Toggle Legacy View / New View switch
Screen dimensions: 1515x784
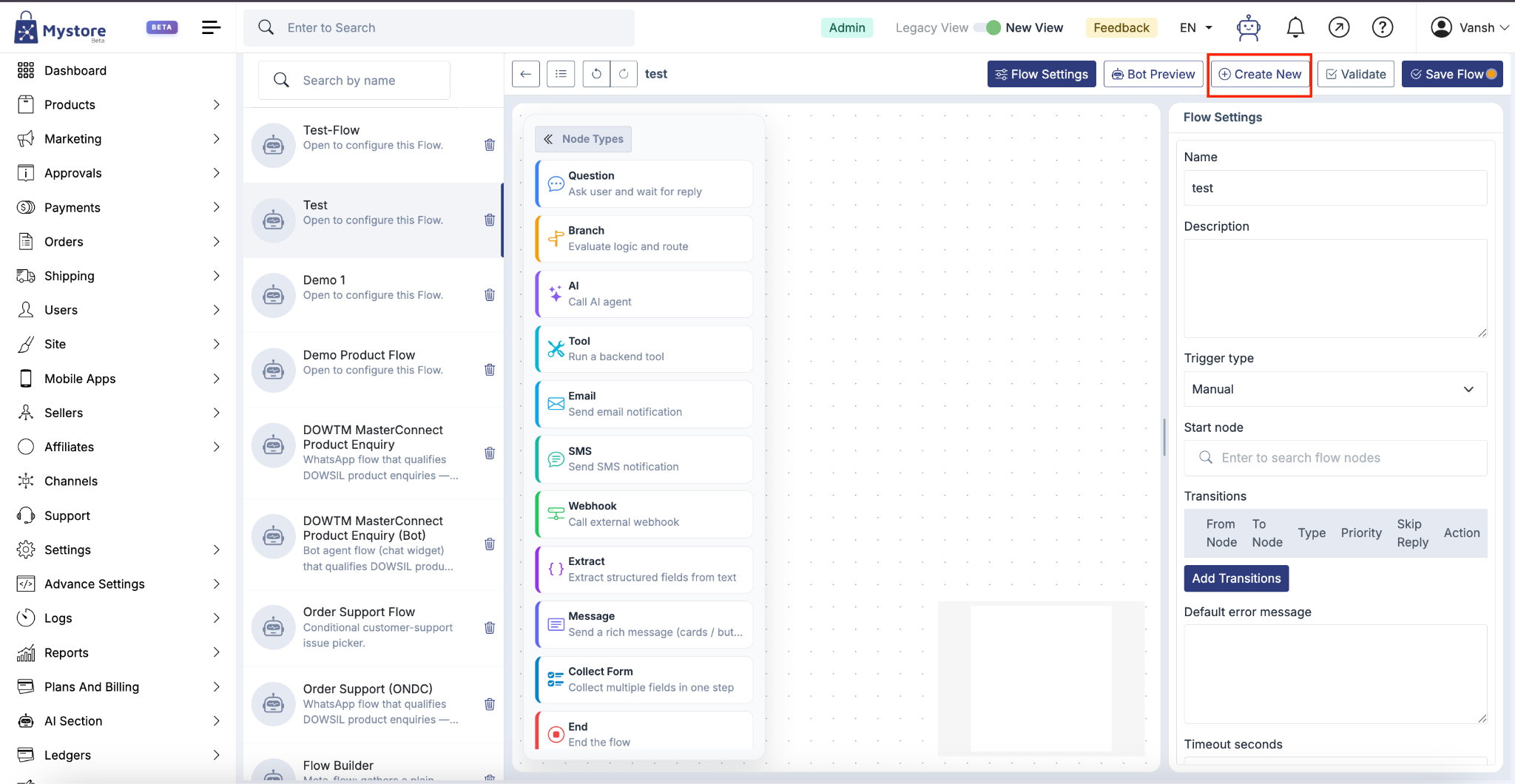pyautogui.click(x=988, y=27)
